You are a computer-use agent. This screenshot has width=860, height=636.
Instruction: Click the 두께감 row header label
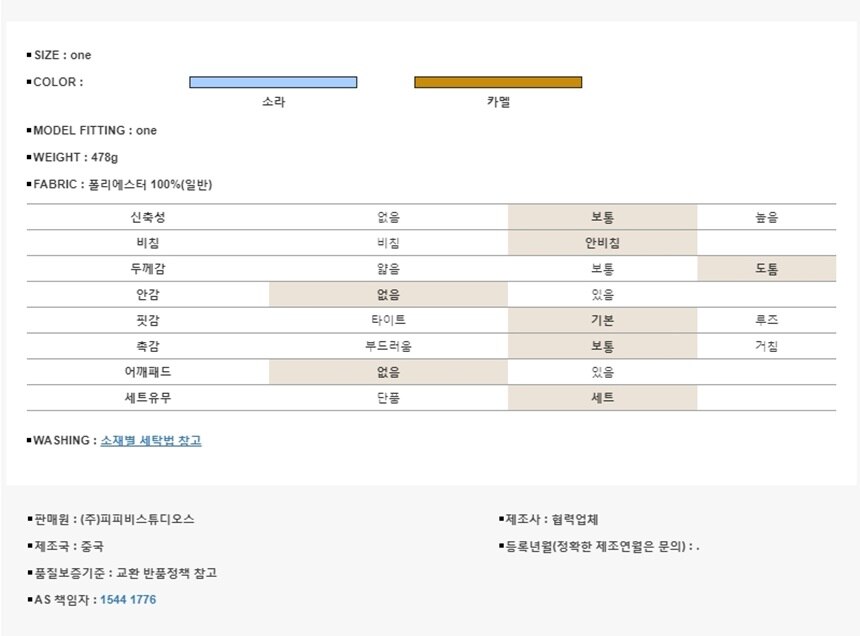click(148, 269)
